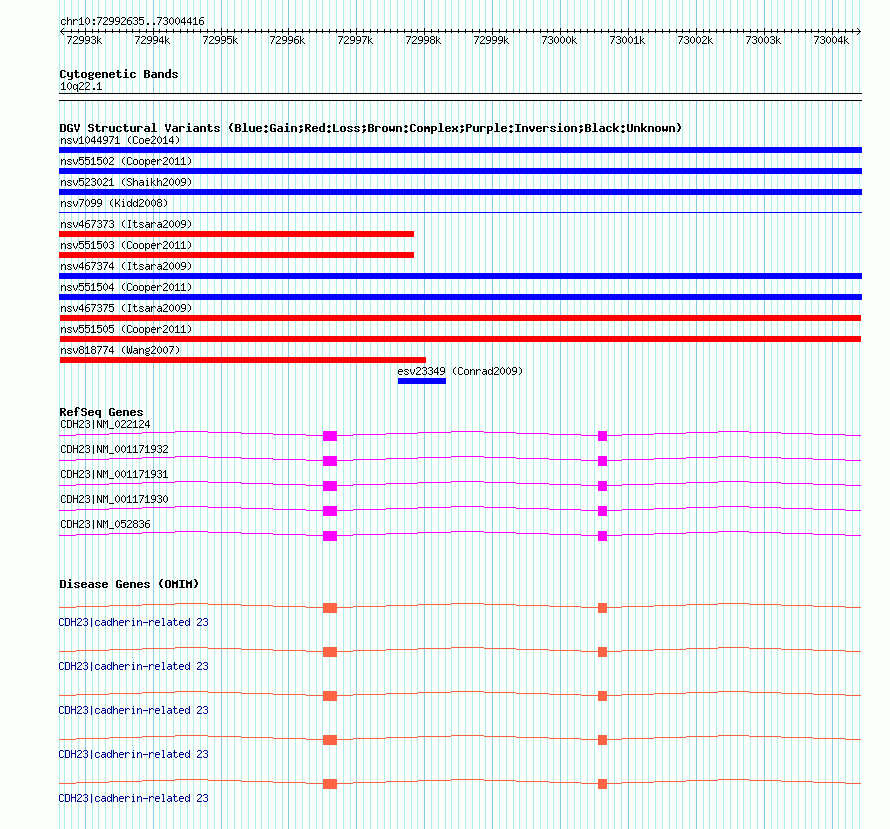Click the 73000k ruler tick label
The height and width of the screenshot is (829, 890).
pyautogui.click(x=559, y=40)
